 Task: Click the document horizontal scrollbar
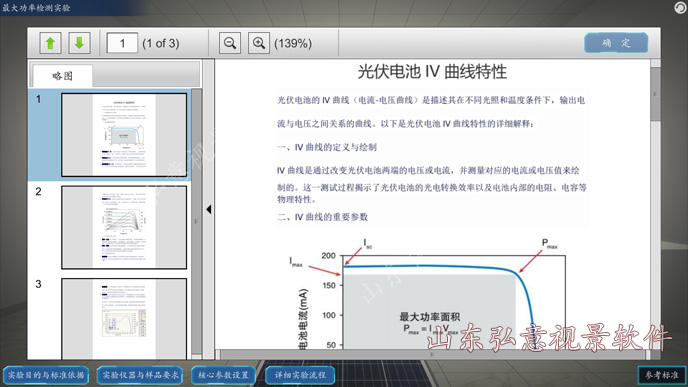coord(433,354)
